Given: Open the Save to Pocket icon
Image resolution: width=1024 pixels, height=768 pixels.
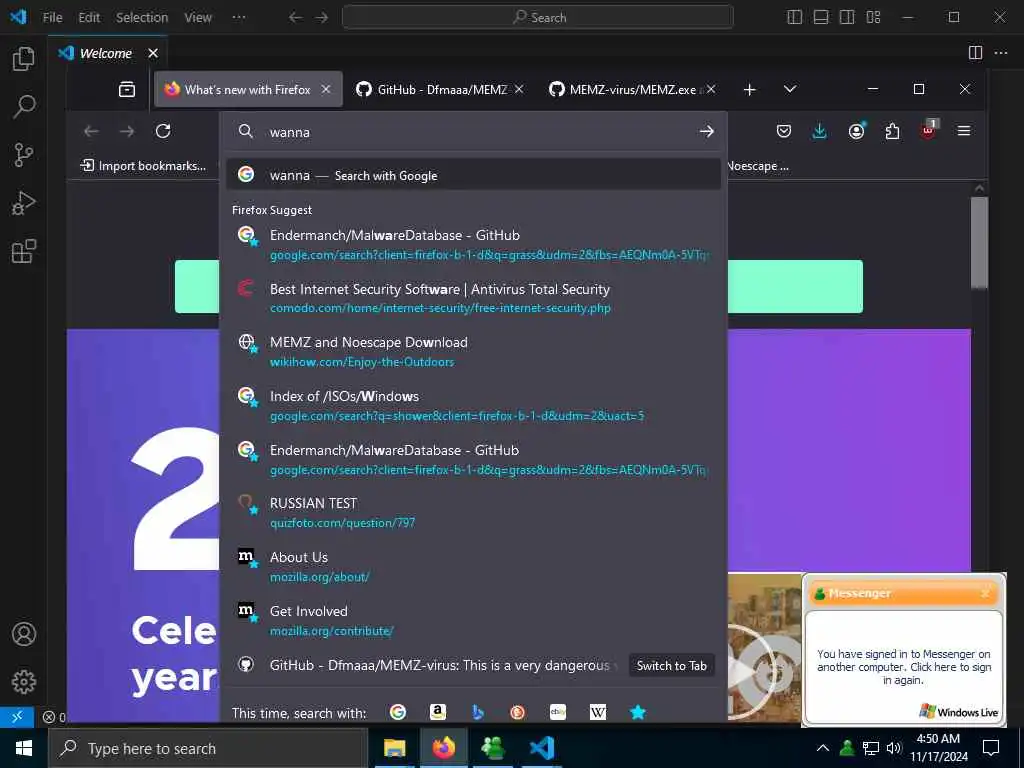Looking at the screenshot, I should point(784,131).
